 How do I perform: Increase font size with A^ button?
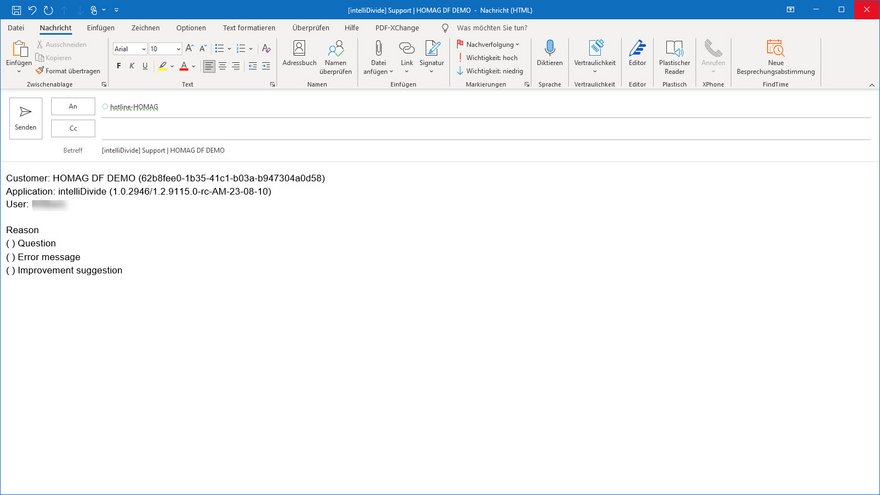190,48
